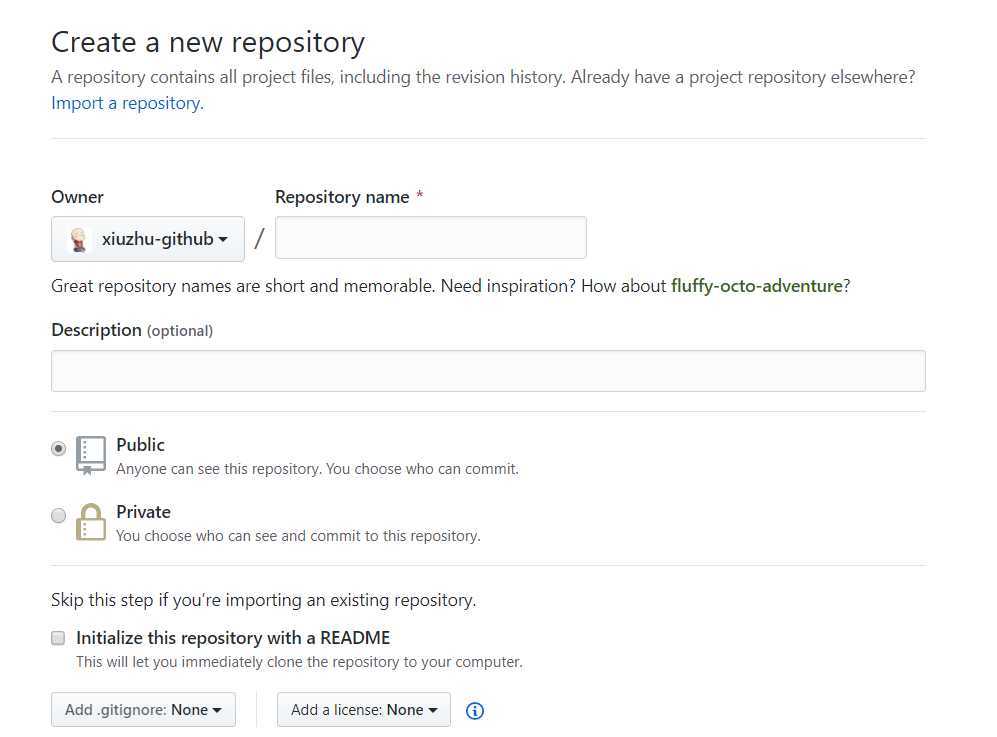The image size is (997, 737).
Task: Click the Initialize README label text
Action: 233,638
